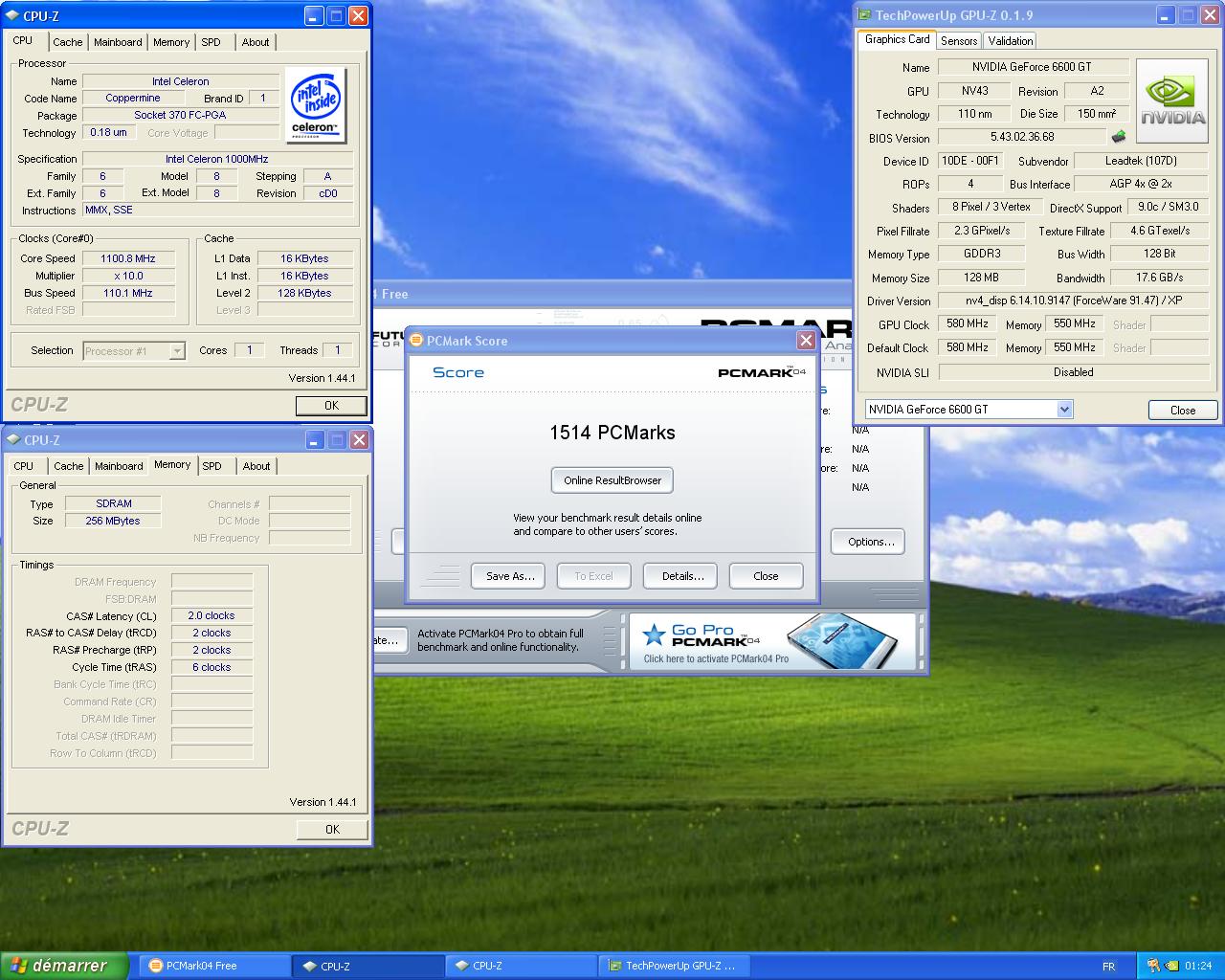Click the Core Speed value 1100.8 MHz
Image resolution: width=1225 pixels, height=980 pixels.
pyautogui.click(x=128, y=258)
